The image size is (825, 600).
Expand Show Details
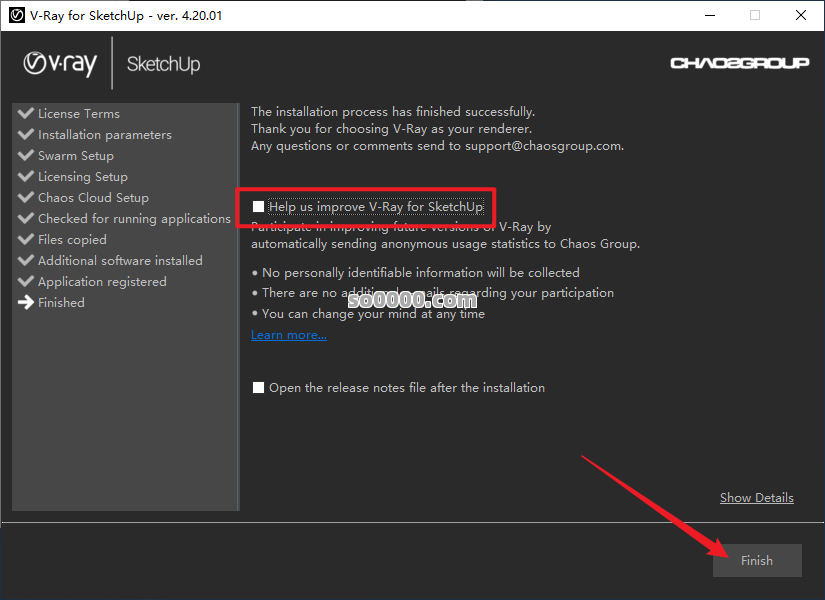coord(756,498)
